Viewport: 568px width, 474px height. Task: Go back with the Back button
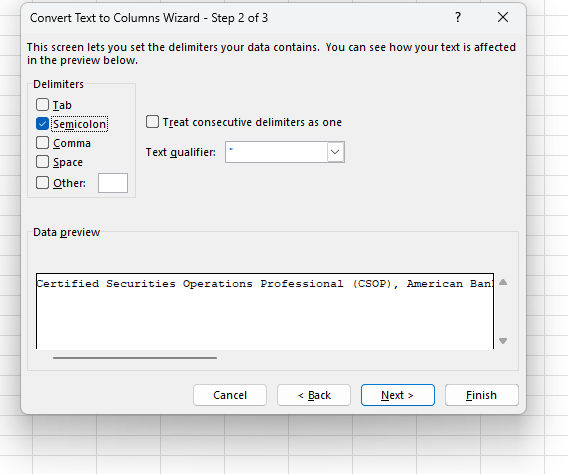pyautogui.click(x=314, y=395)
